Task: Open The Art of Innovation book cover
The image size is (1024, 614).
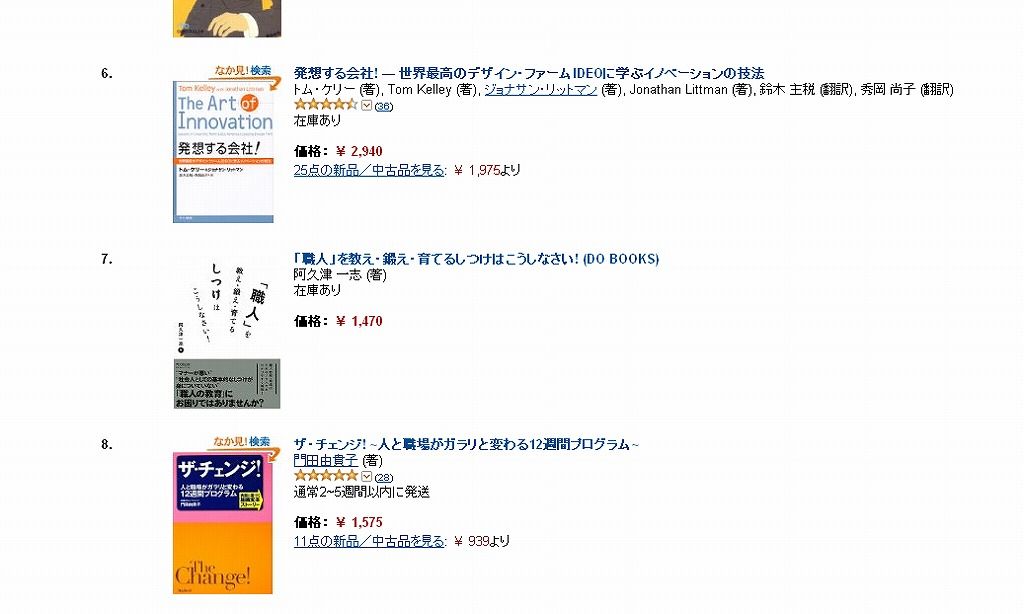Action: coord(223,152)
